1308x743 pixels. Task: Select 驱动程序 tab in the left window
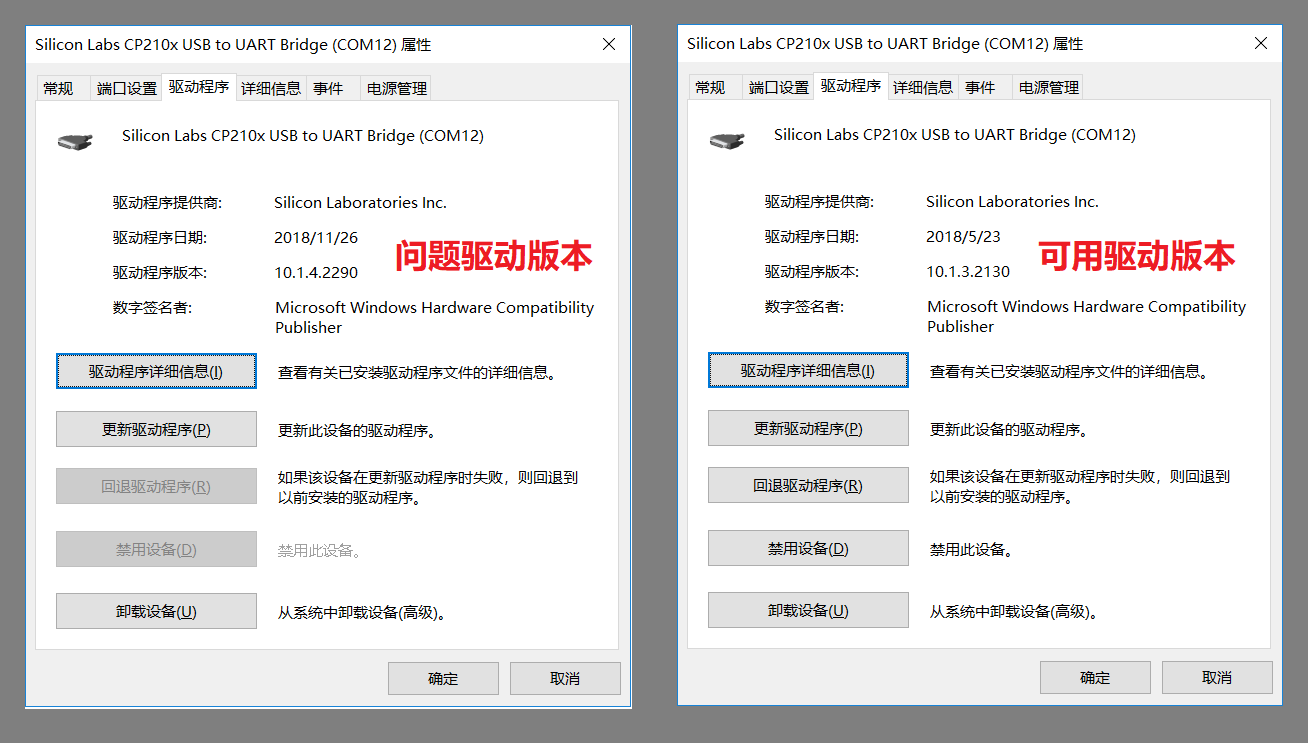199,86
